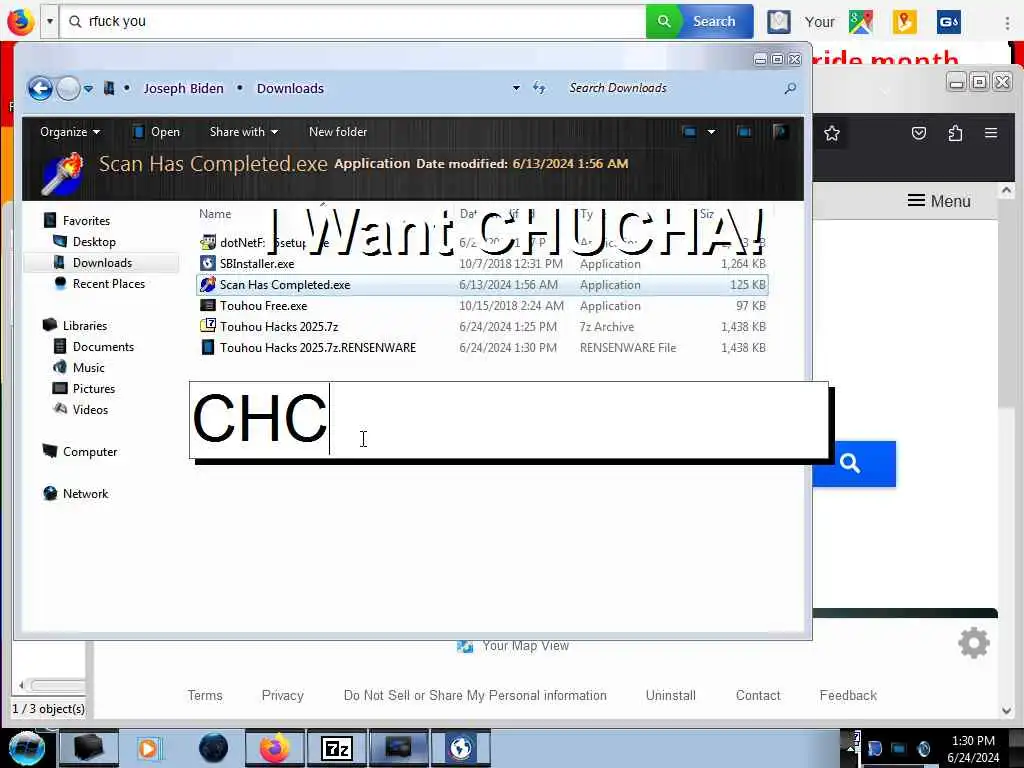The height and width of the screenshot is (768, 1024).
Task: Click the search field containing 'rfuck you'
Action: pyautogui.click(x=353, y=22)
